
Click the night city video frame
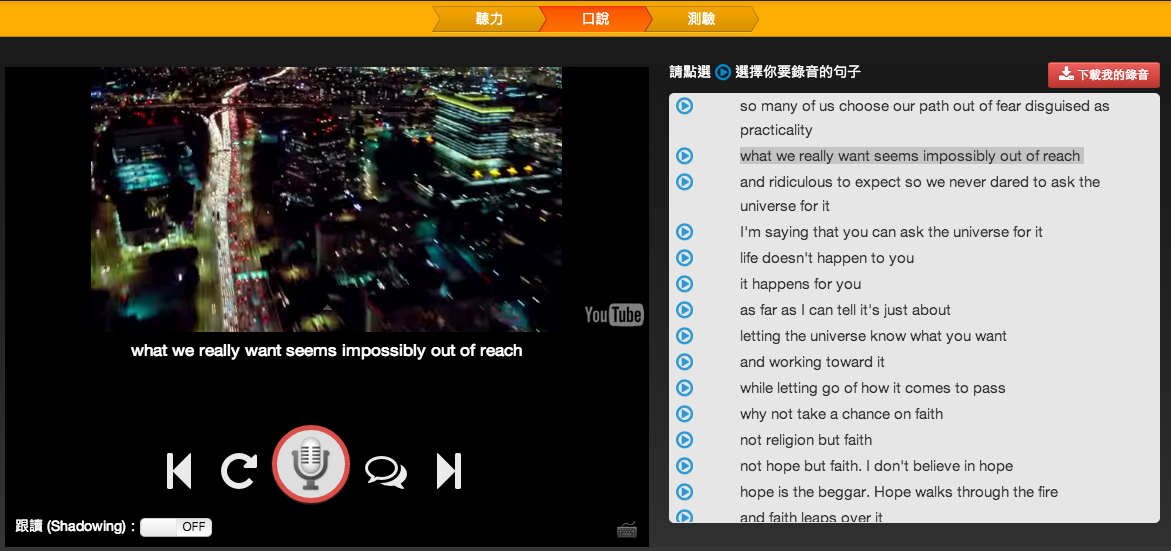coord(326,199)
